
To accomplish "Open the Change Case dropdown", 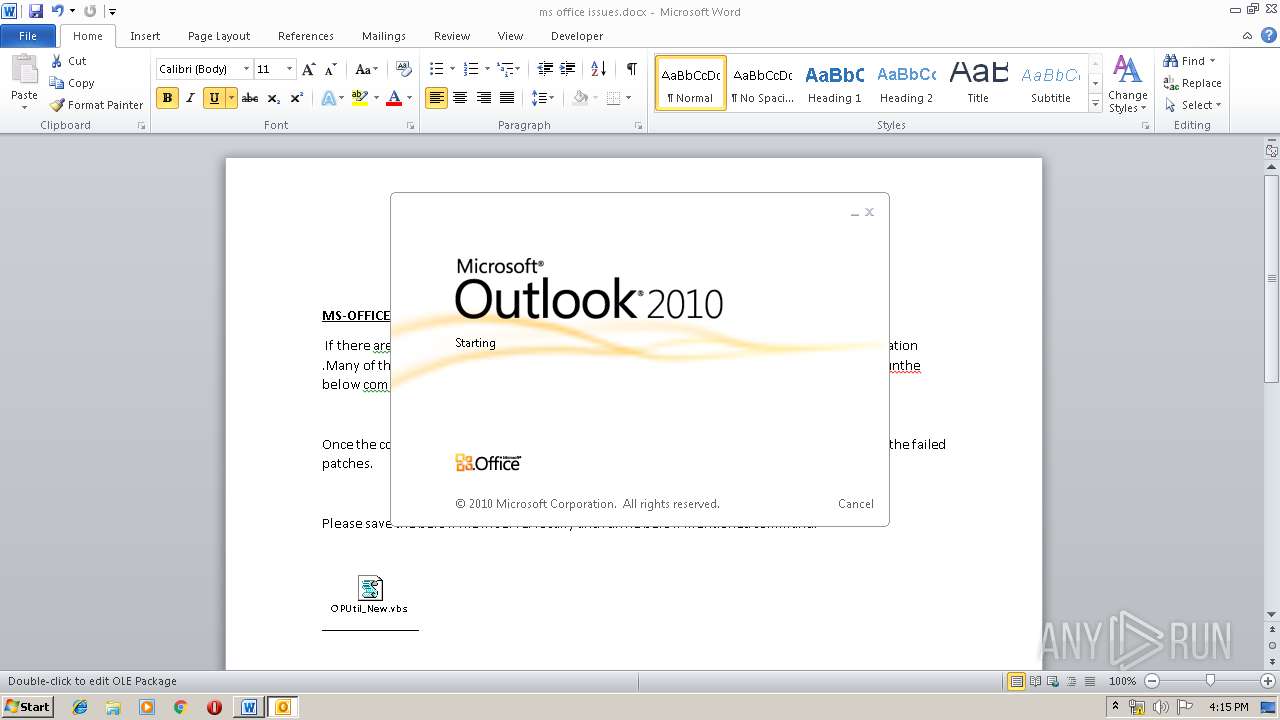I will 367,69.
